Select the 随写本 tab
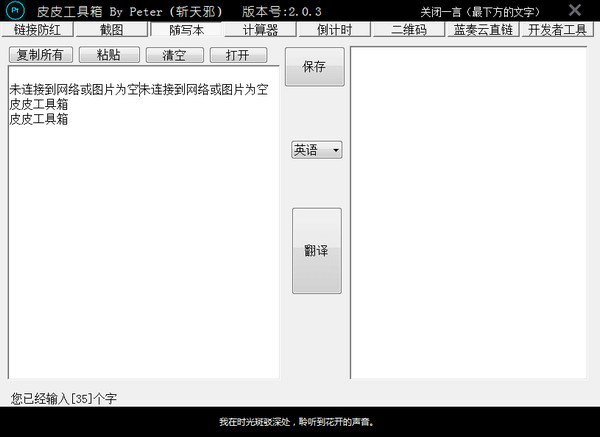The image size is (600, 437). pyautogui.click(x=186, y=30)
